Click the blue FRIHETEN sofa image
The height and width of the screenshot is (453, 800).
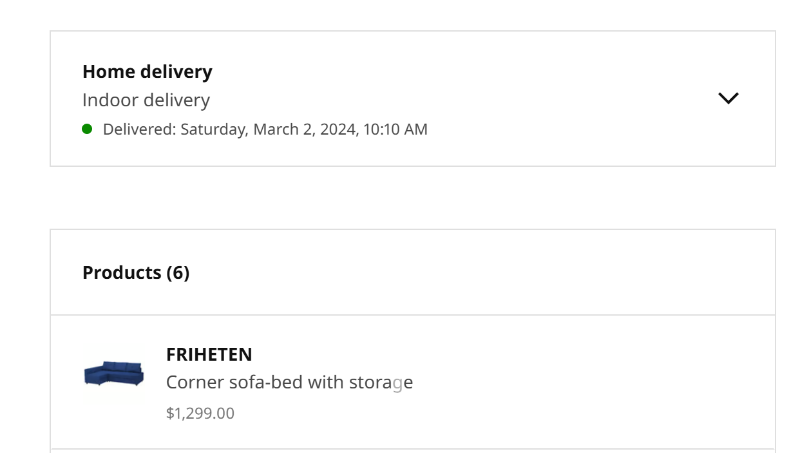tap(114, 375)
